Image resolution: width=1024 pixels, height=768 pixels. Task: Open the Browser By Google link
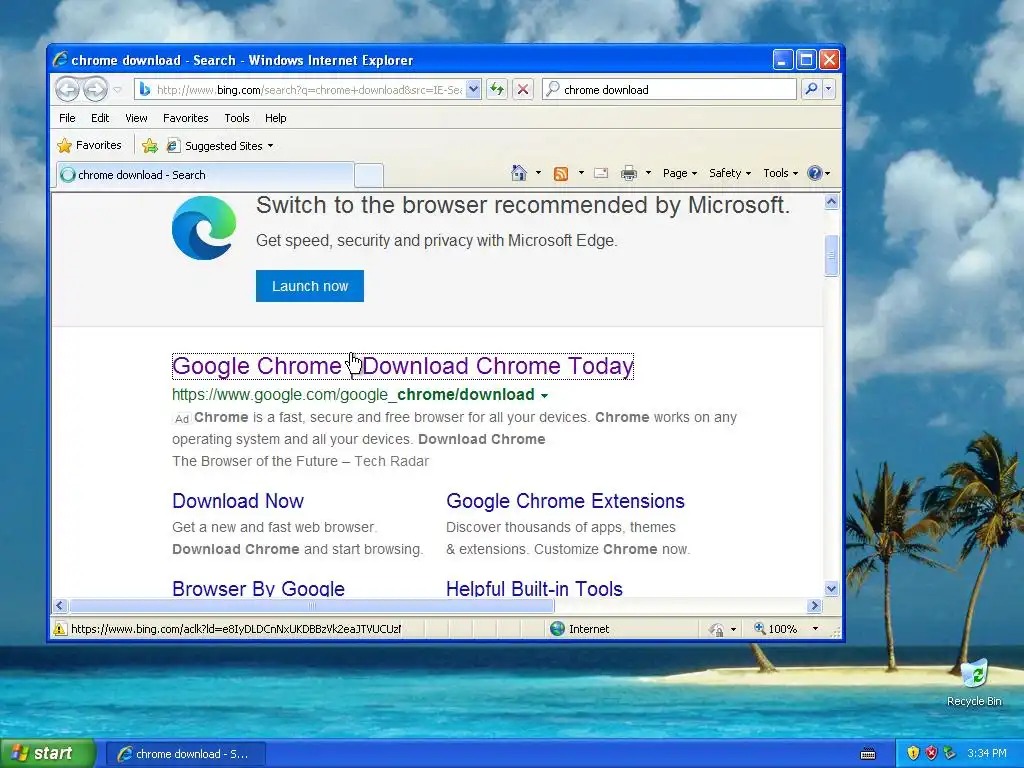[259, 588]
